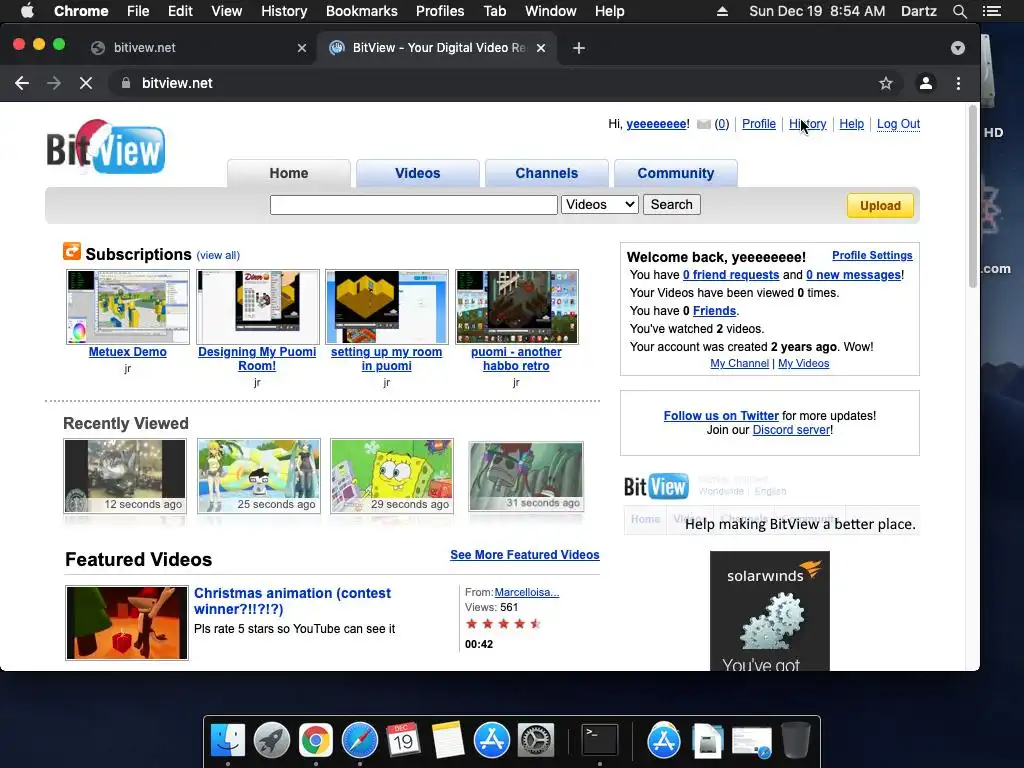Switch to the Home tab

click(x=289, y=173)
